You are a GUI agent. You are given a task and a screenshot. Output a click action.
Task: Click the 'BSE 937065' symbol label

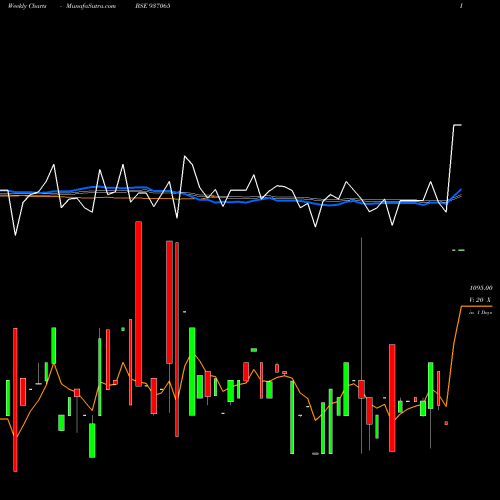tap(153, 6)
